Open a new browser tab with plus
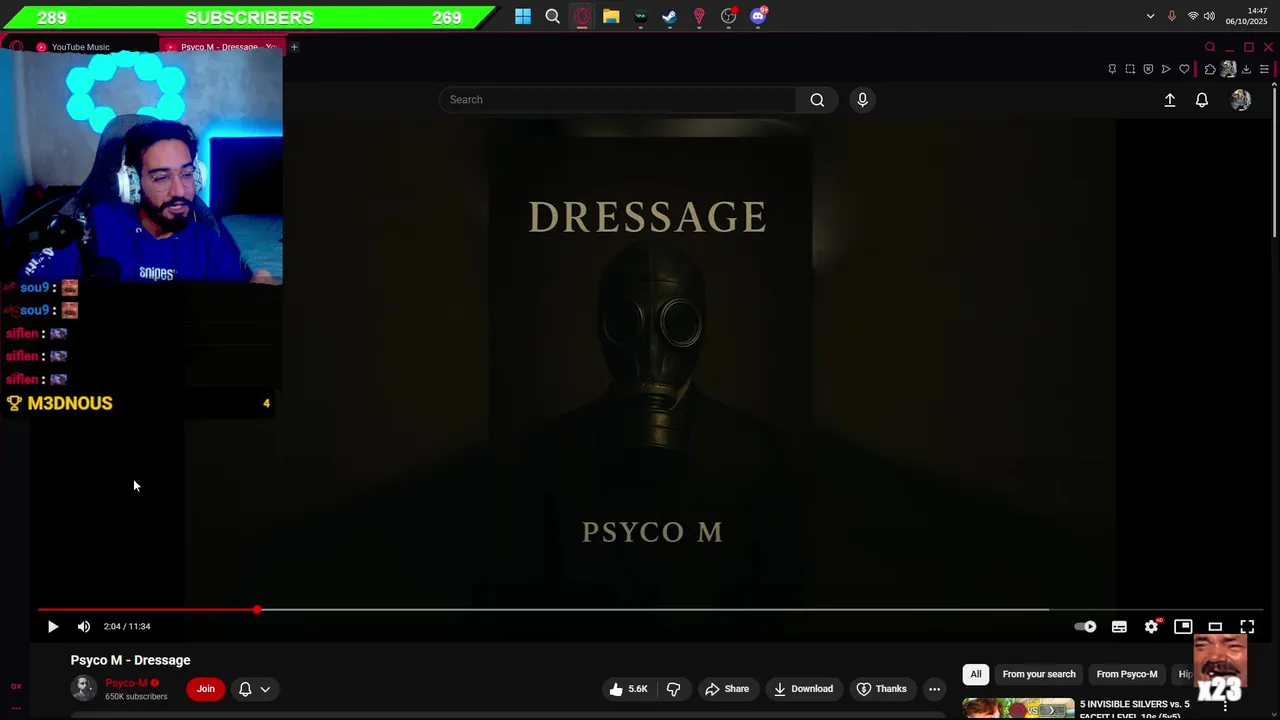 (x=294, y=47)
